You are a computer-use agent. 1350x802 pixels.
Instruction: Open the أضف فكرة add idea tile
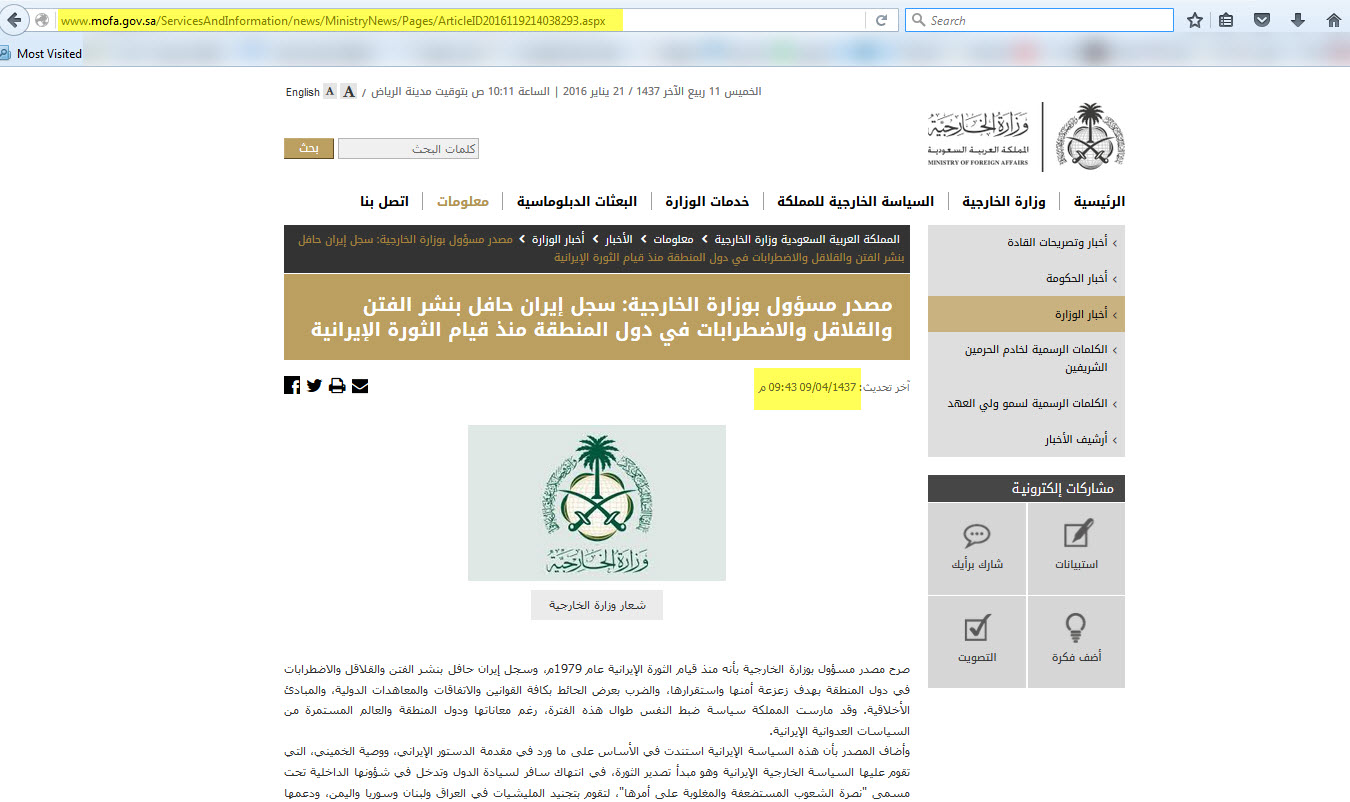click(x=1076, y=642)
